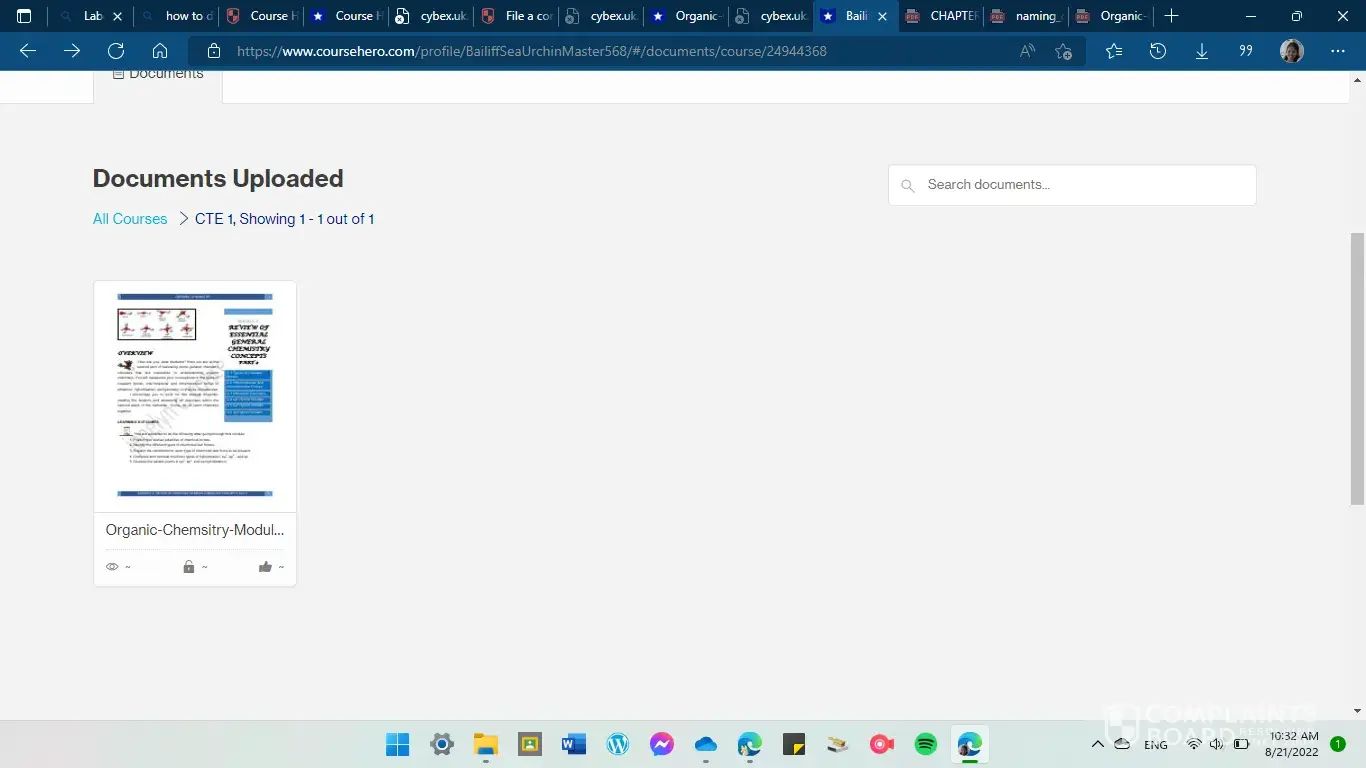Screen dimensions: 1366x768
Task: Click the search magnifier in documents search
Action: (x=908, y=186)
